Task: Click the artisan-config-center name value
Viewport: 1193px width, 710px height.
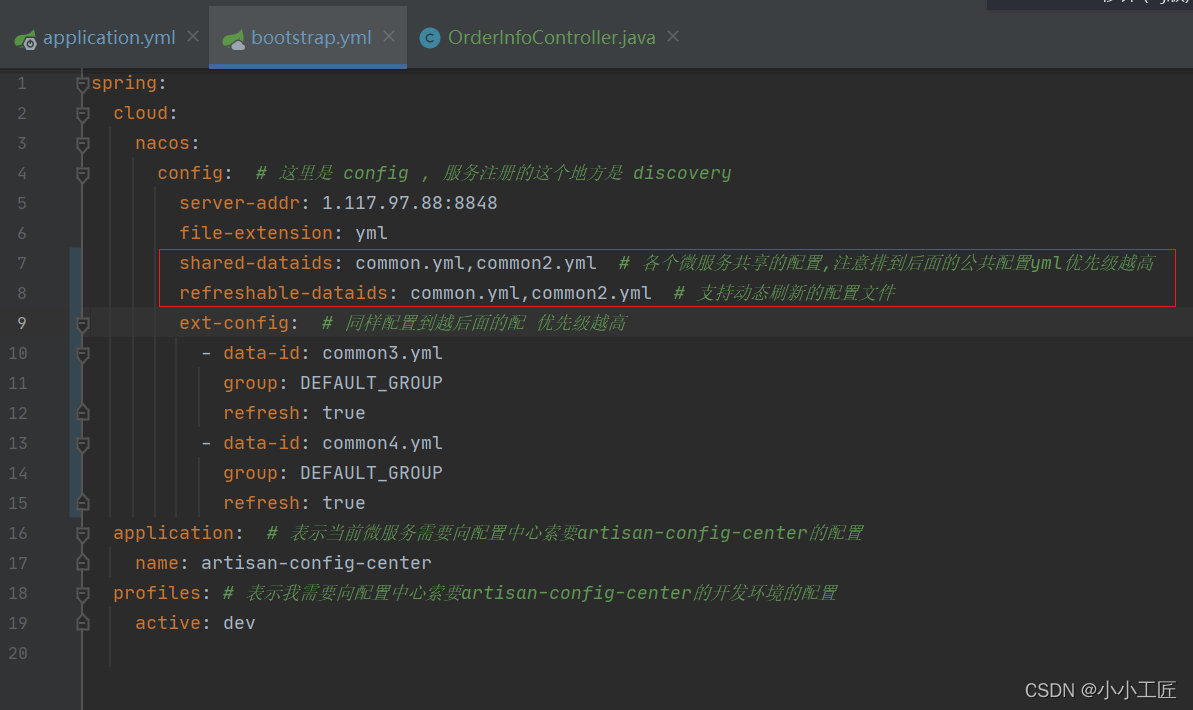Action: (x=316, y=563)
